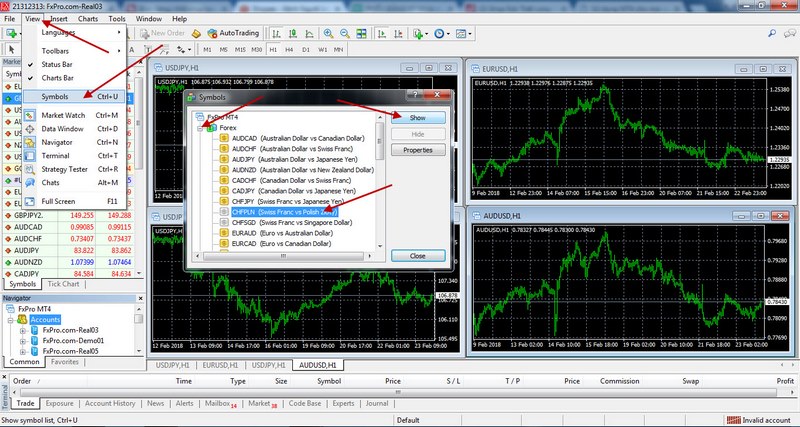The width and height of the screenshot is (800, 427).
Task: Open the Code Base terminal tab
Action: (x=305, y=404)
